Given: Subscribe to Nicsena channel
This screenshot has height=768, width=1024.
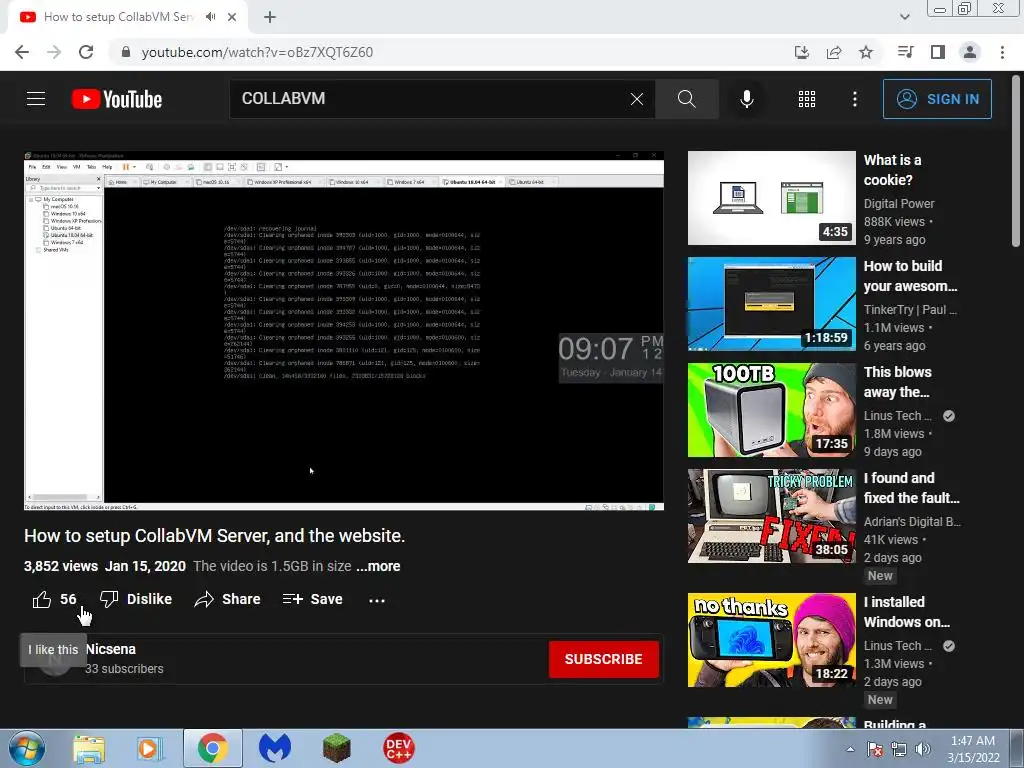Looking at the screenshot, I should tap(603, 659).
